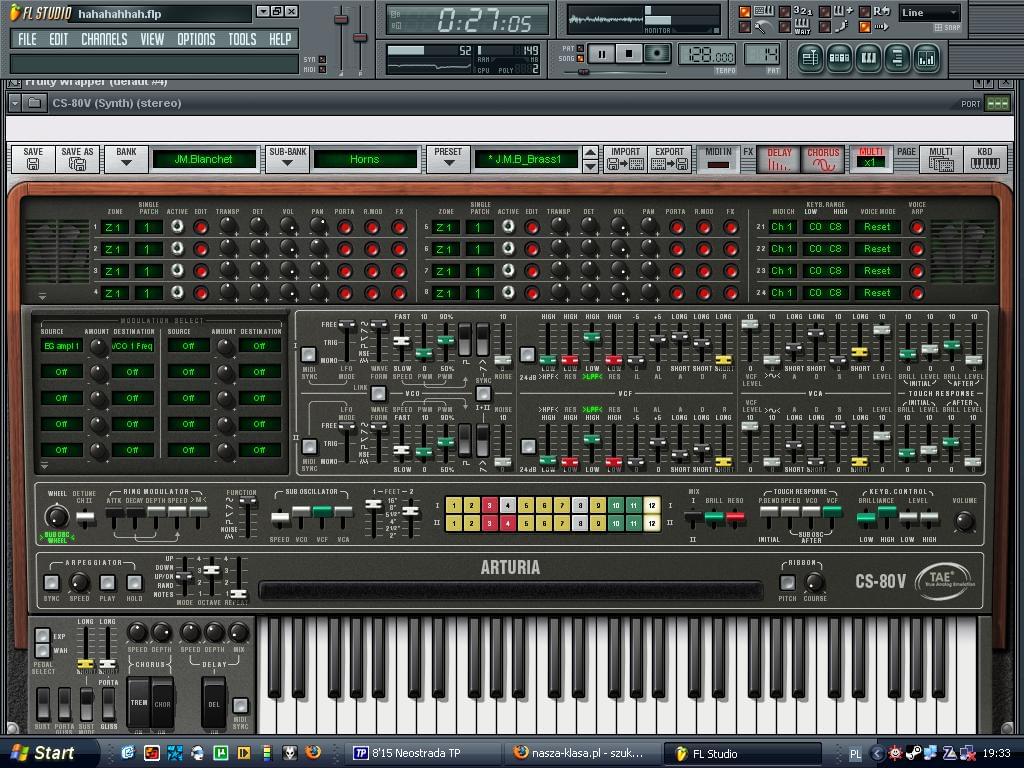This screenshot has height=771, width=1025.
Task: Open the CHANNELS menu
Action: coord(104,39)
